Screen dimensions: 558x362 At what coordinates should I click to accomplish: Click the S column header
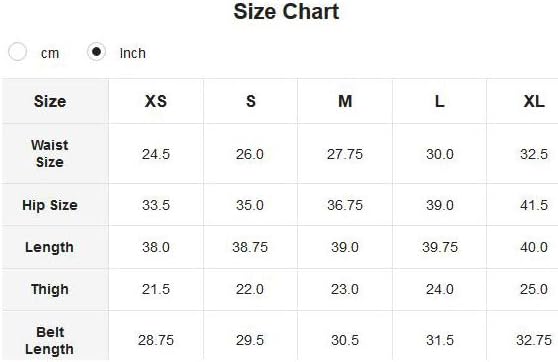tap(251, 101)
